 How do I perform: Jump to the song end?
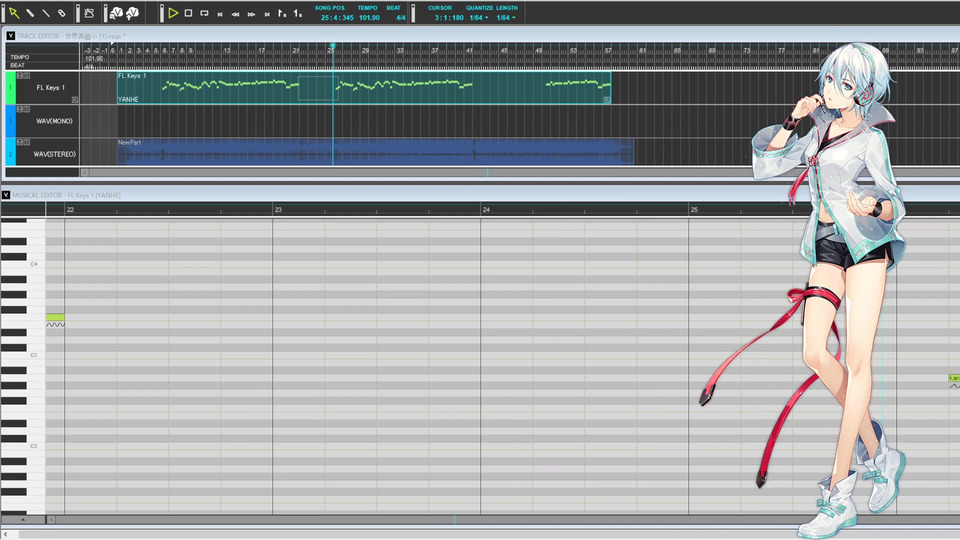[x=267, y=13]
